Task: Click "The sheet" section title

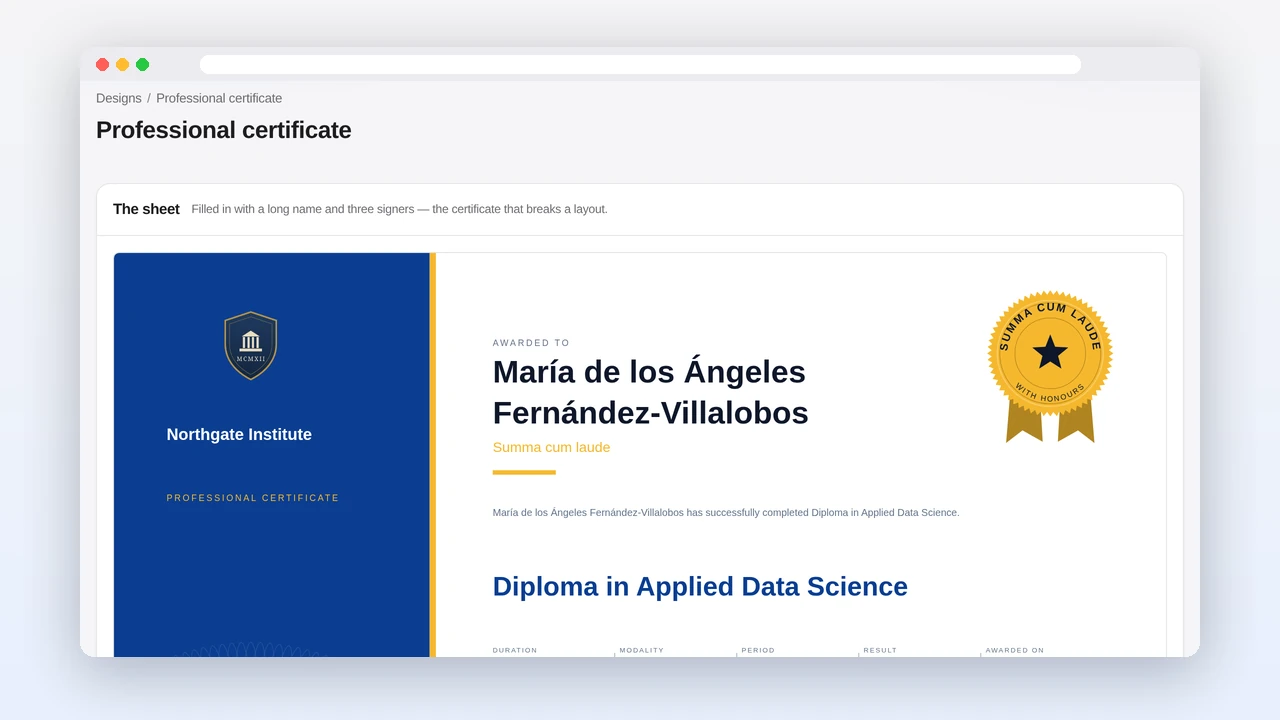Action: (x=146, y=209)
